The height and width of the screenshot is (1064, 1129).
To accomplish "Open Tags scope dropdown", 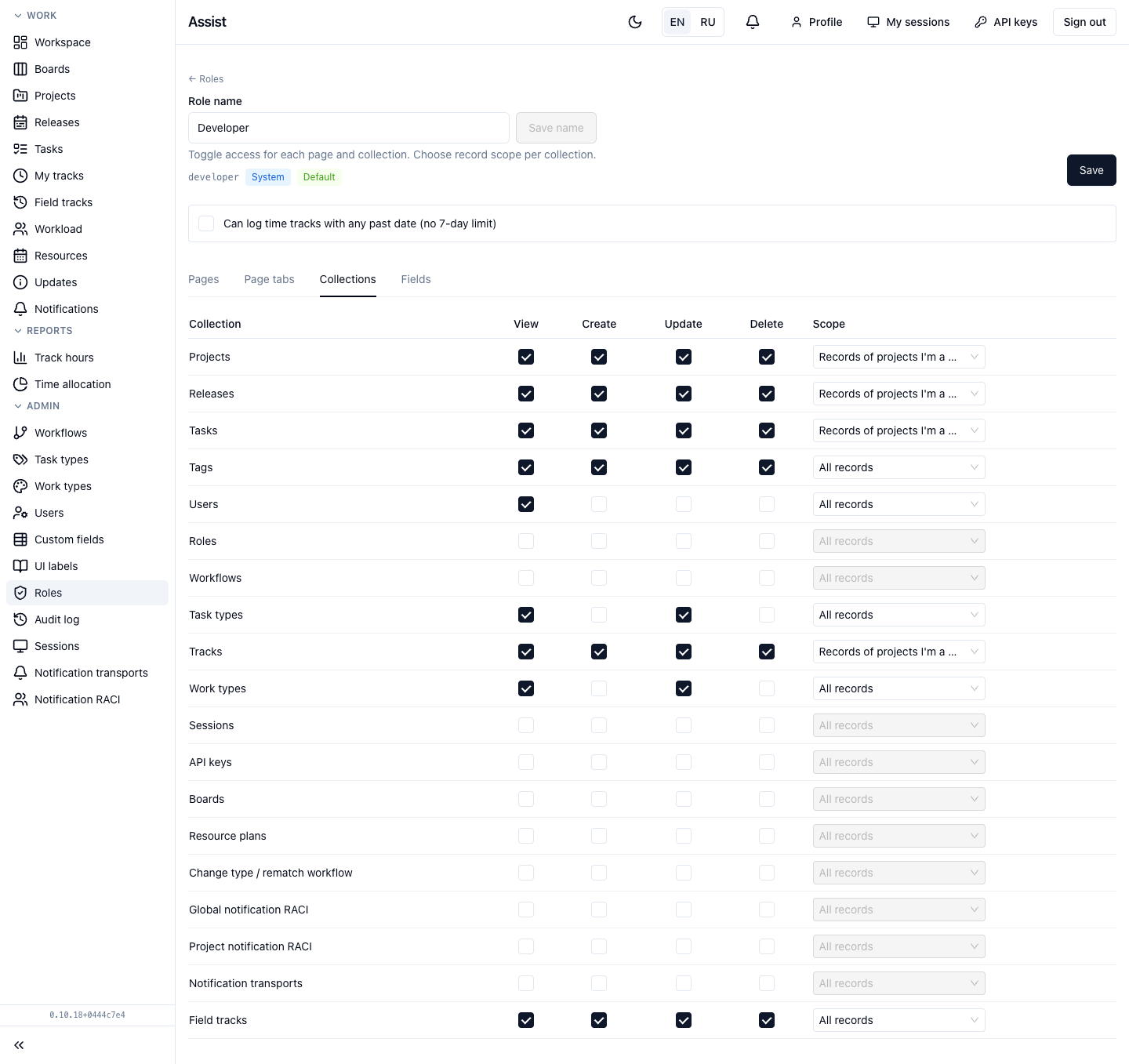I will tap(898, 467).
